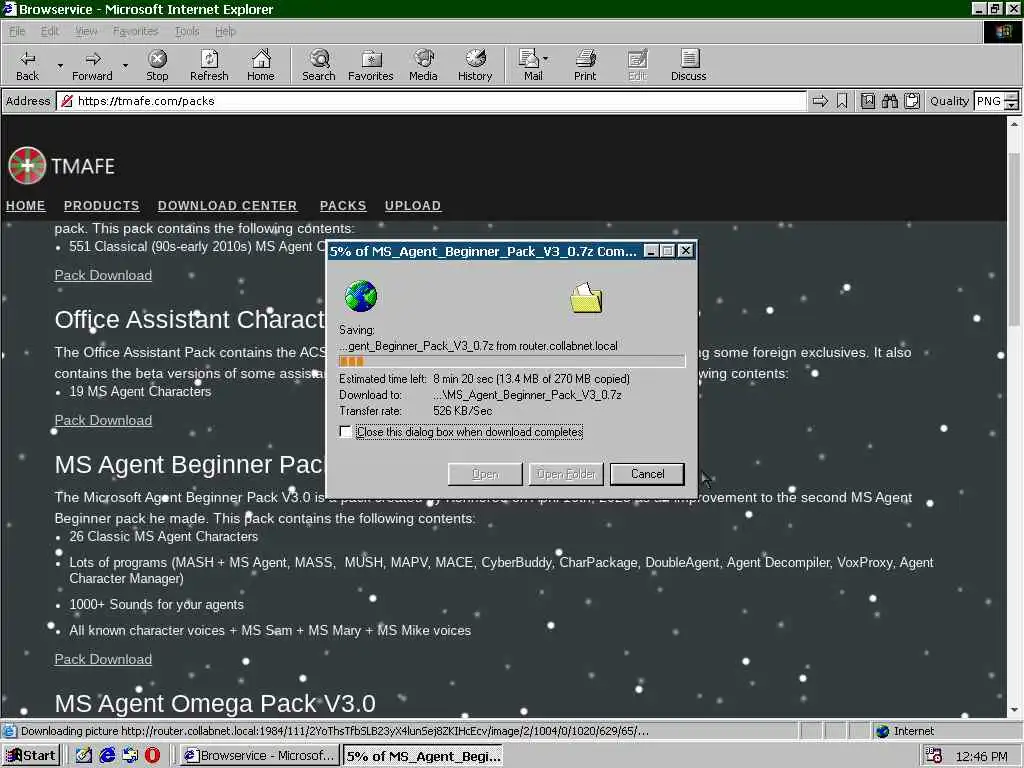Click the binoculars find icon
Image resolution: width=1024 pixels, height=768 pixels.
889,101
